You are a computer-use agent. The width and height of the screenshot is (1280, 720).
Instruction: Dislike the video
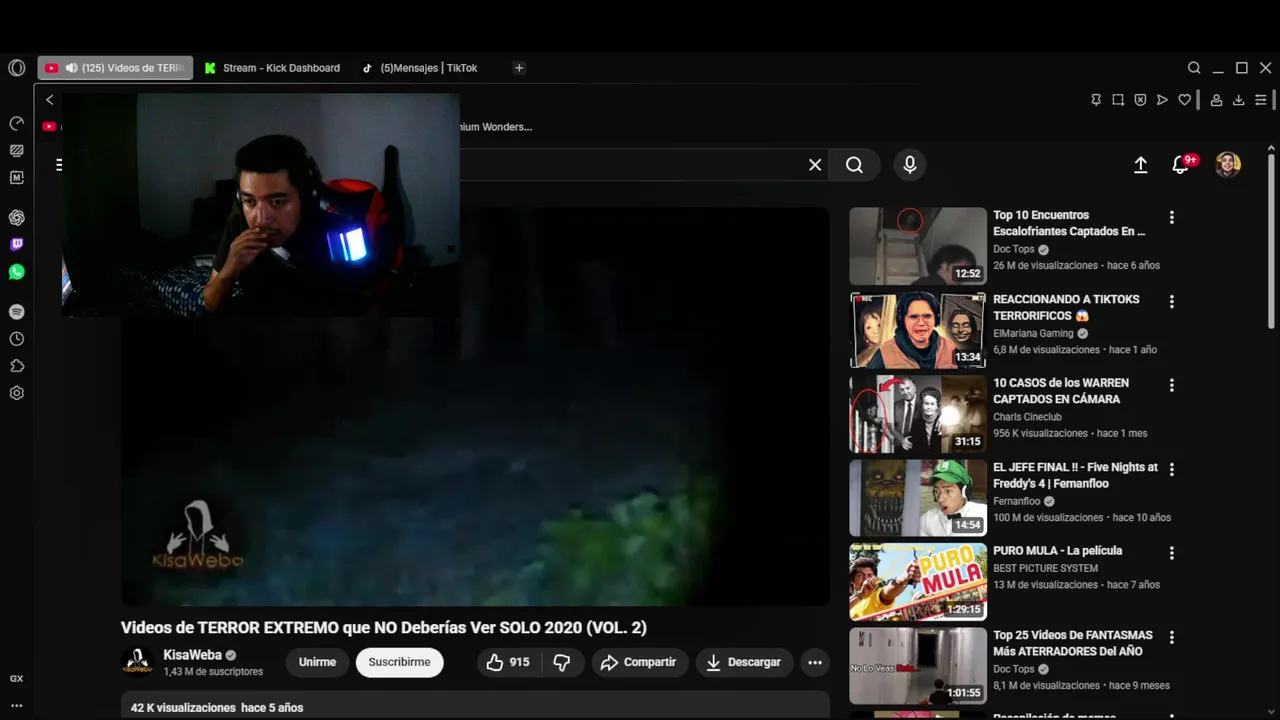click(x=562, y=662)
